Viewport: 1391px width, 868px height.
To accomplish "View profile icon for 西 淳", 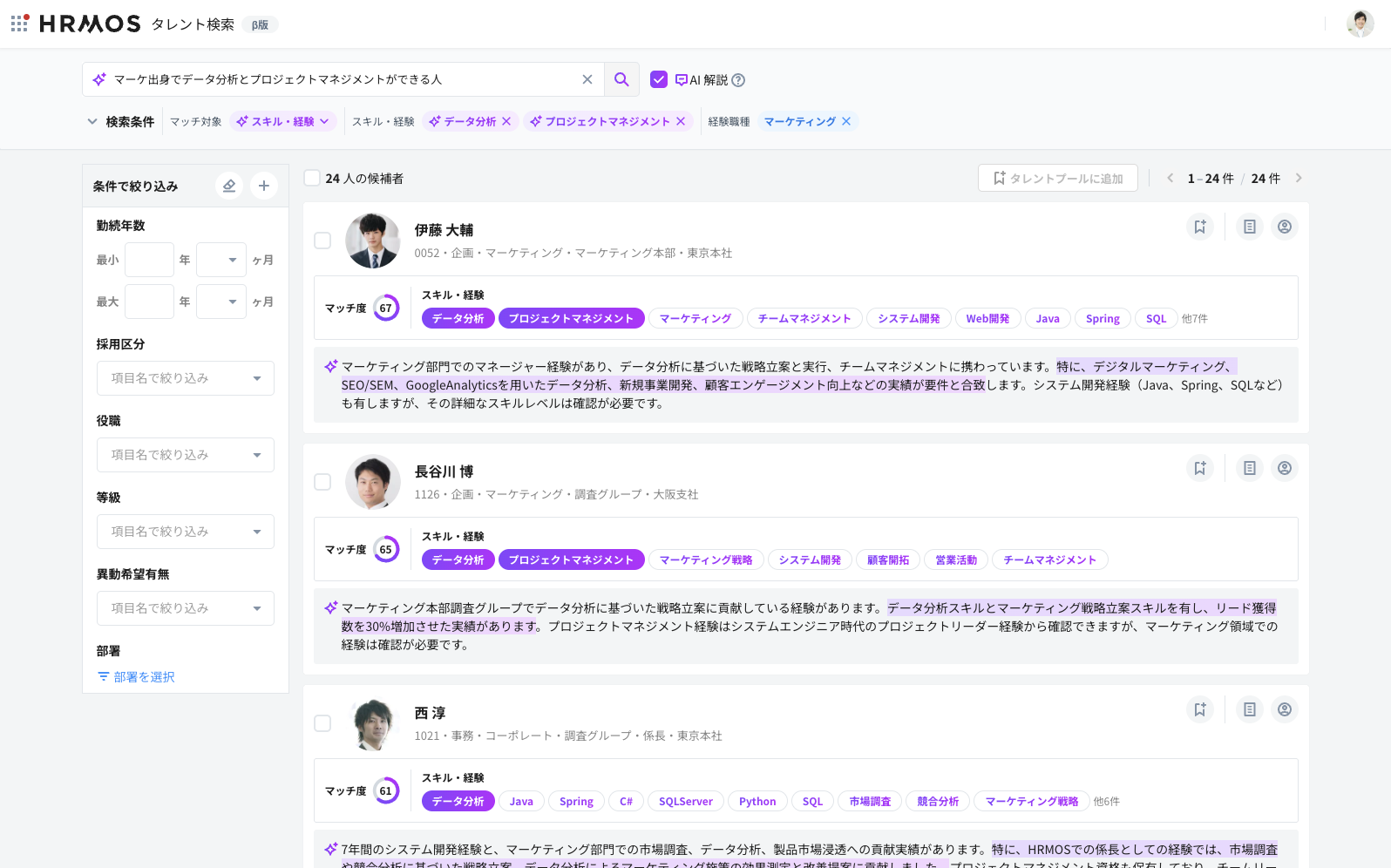I will 1284,709.
